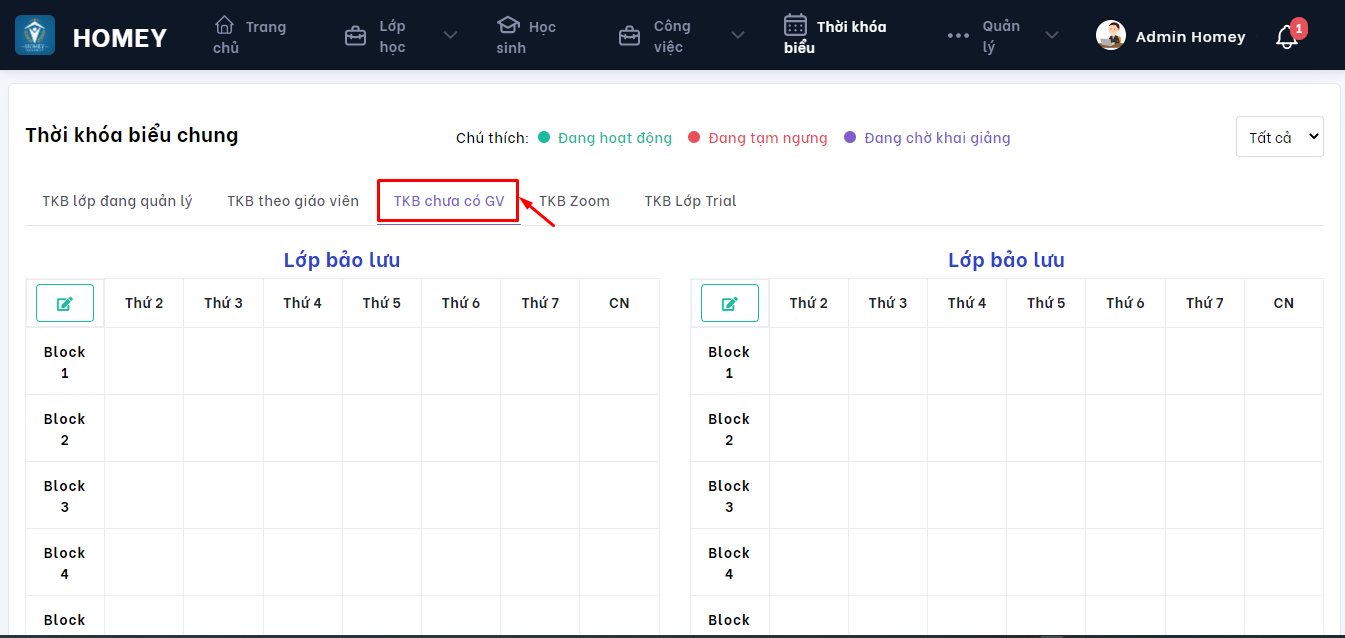Expand the Công việc dropdown menu
The image size is (1345, 638).
point(737,36)
